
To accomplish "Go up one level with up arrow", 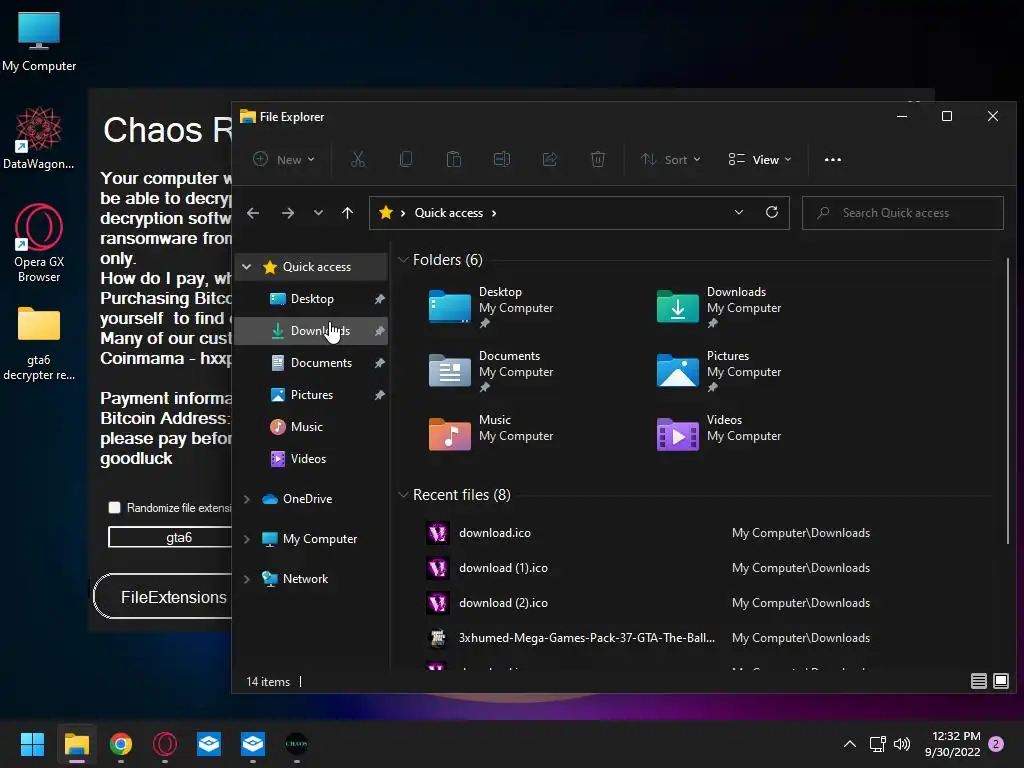I will pyautogui.click(x=347, y=213).
